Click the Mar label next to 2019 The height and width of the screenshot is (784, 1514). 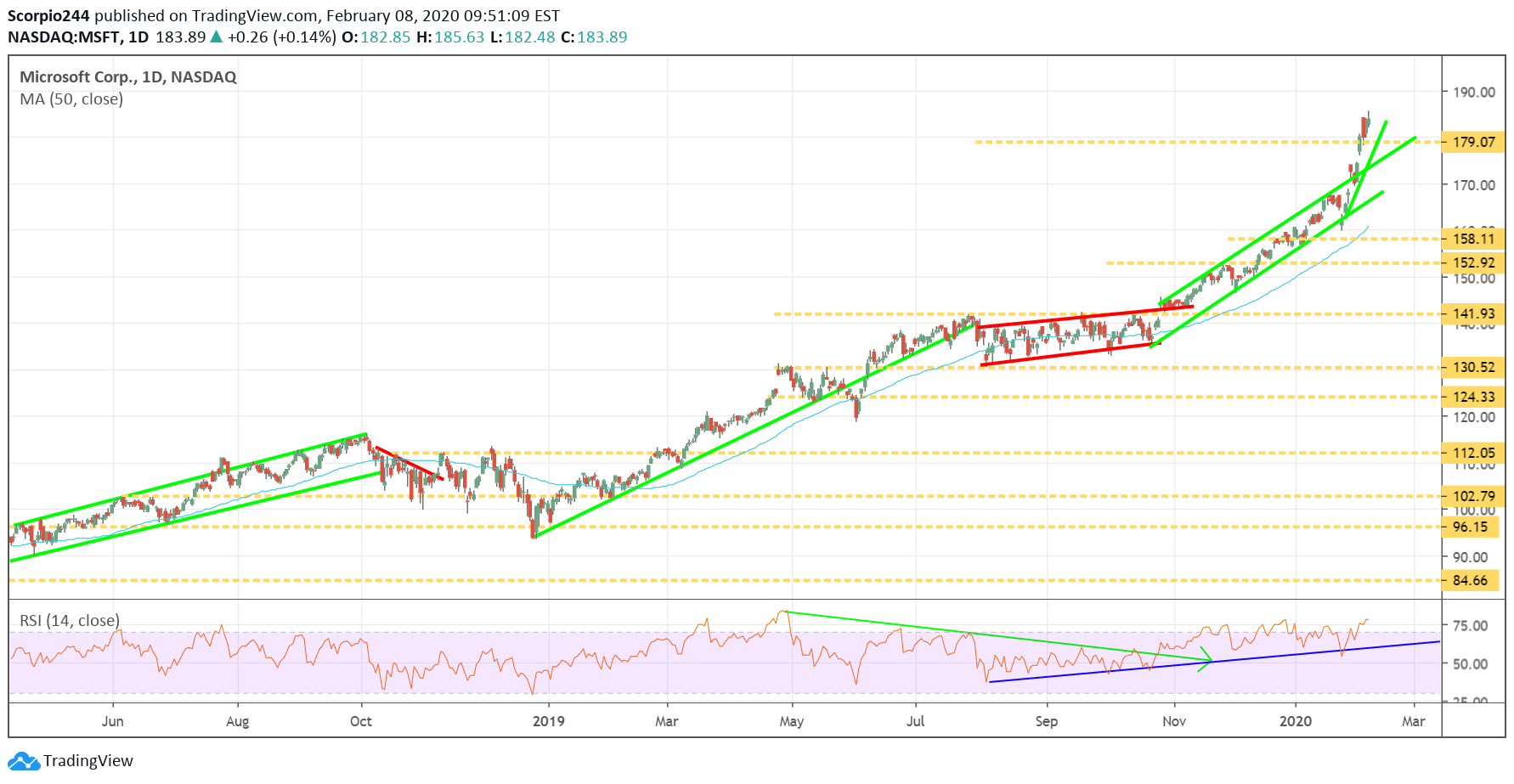coord(667,721)
